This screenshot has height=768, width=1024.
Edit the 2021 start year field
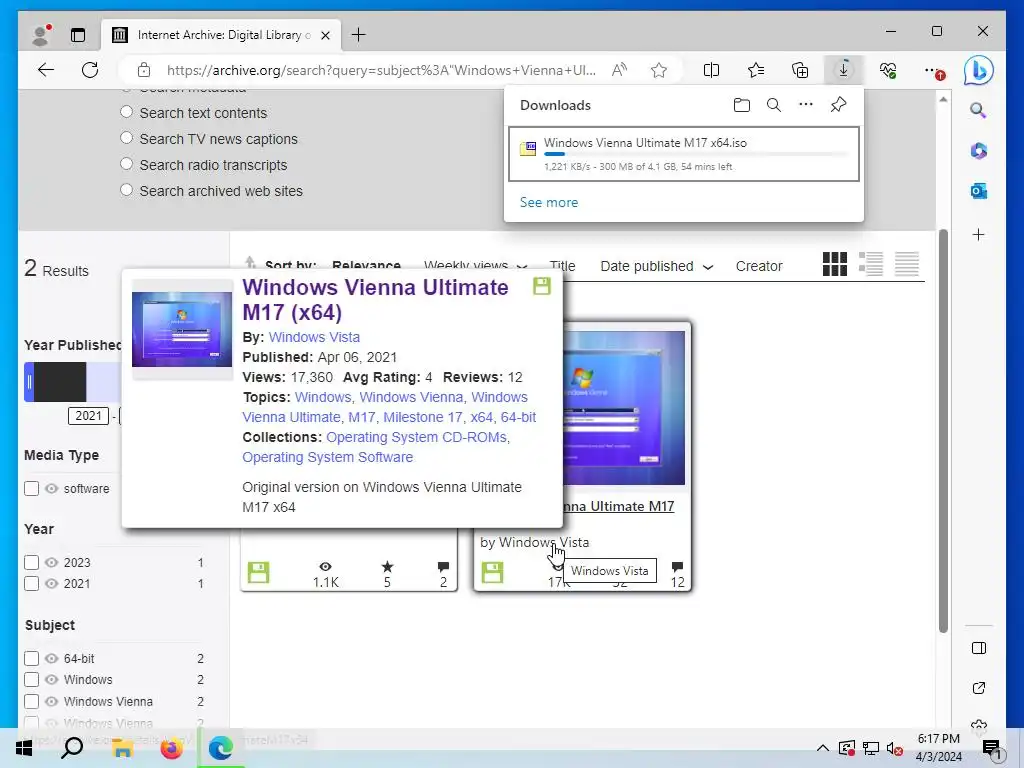tap(88, 416)
